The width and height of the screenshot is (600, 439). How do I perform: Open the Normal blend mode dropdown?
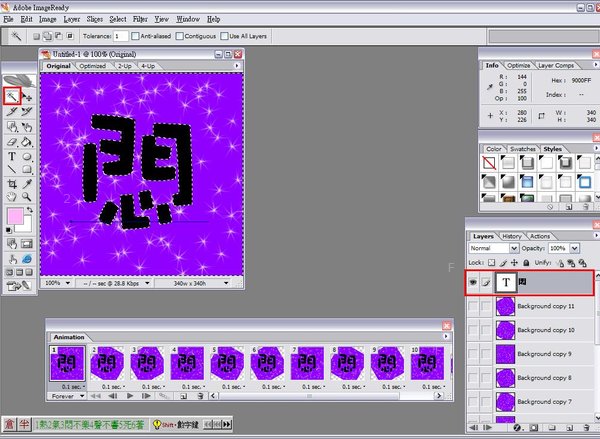pyautogui.click(x=493, y=247)
